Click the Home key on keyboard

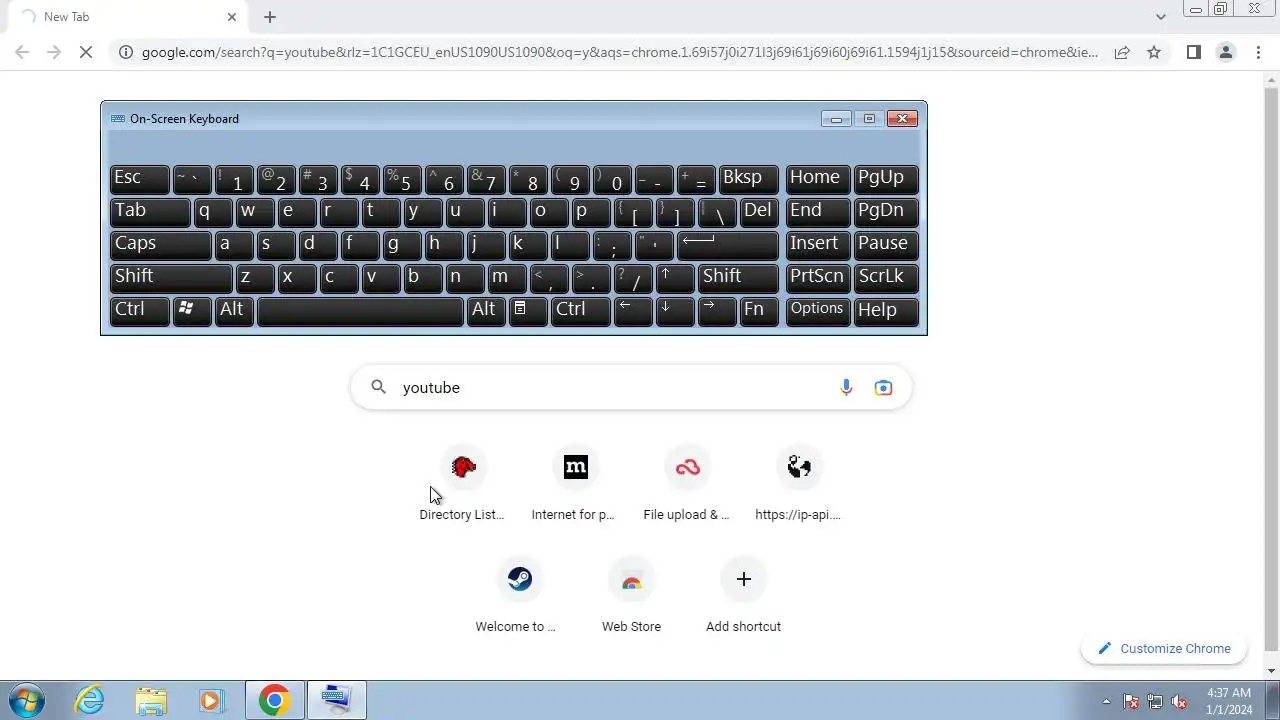pyautogui.click(x=818, y=178)
